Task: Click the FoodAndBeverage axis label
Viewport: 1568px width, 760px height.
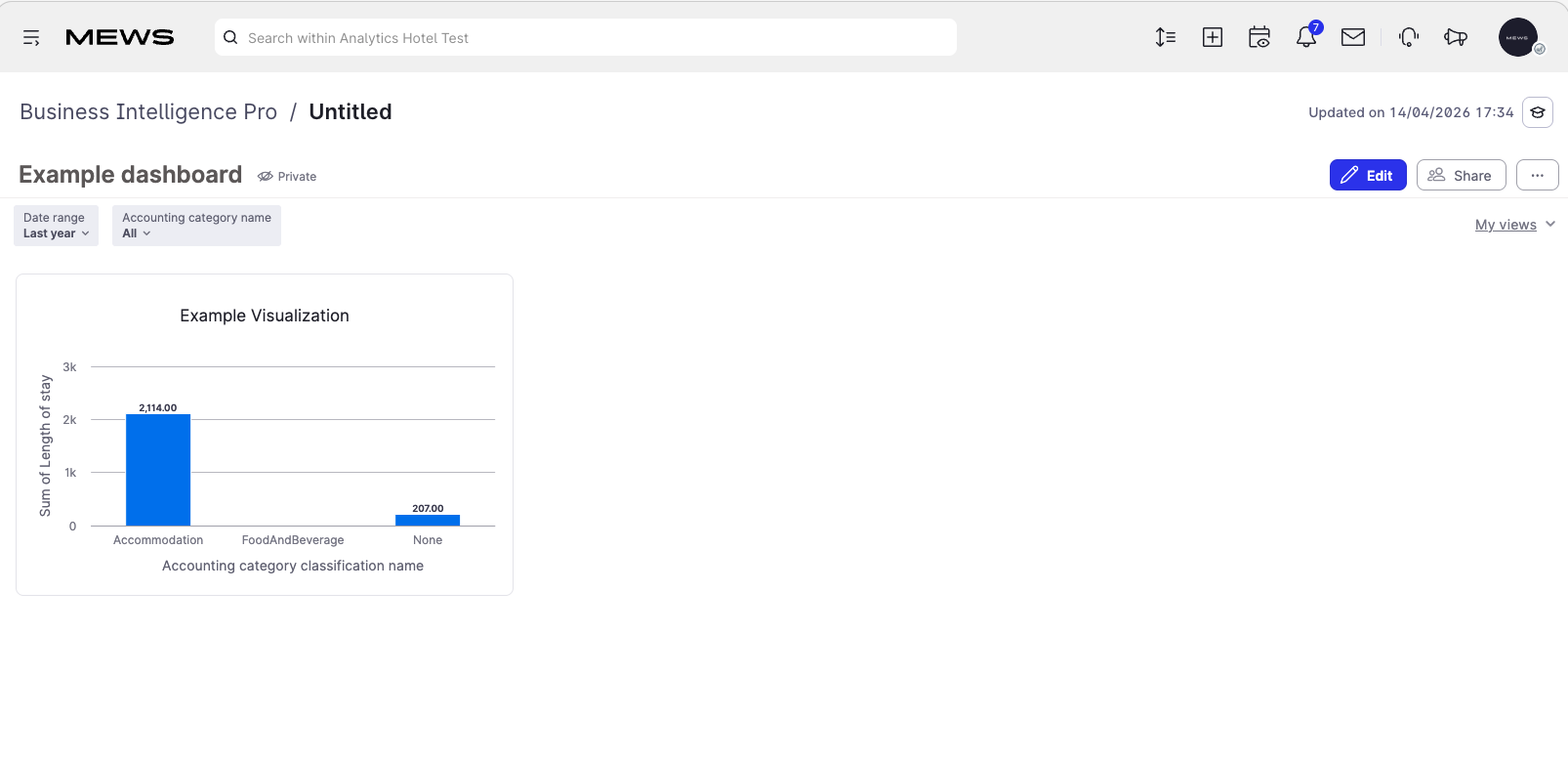Action: point(293,540)
